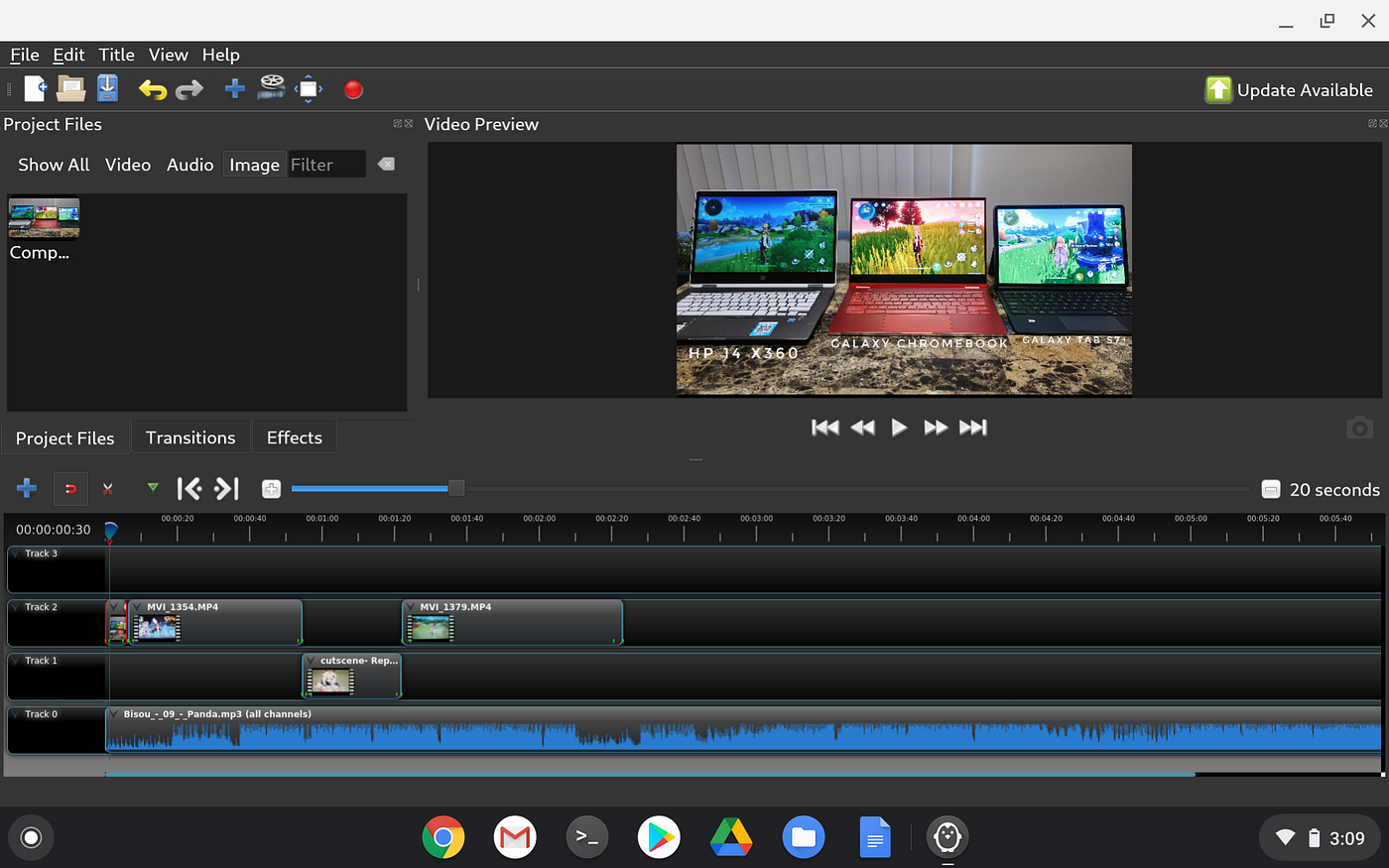Select the MVI_1379.MP4 clip thumbnail
Viewport: 1389px width, 868px height.
[431, 628]
